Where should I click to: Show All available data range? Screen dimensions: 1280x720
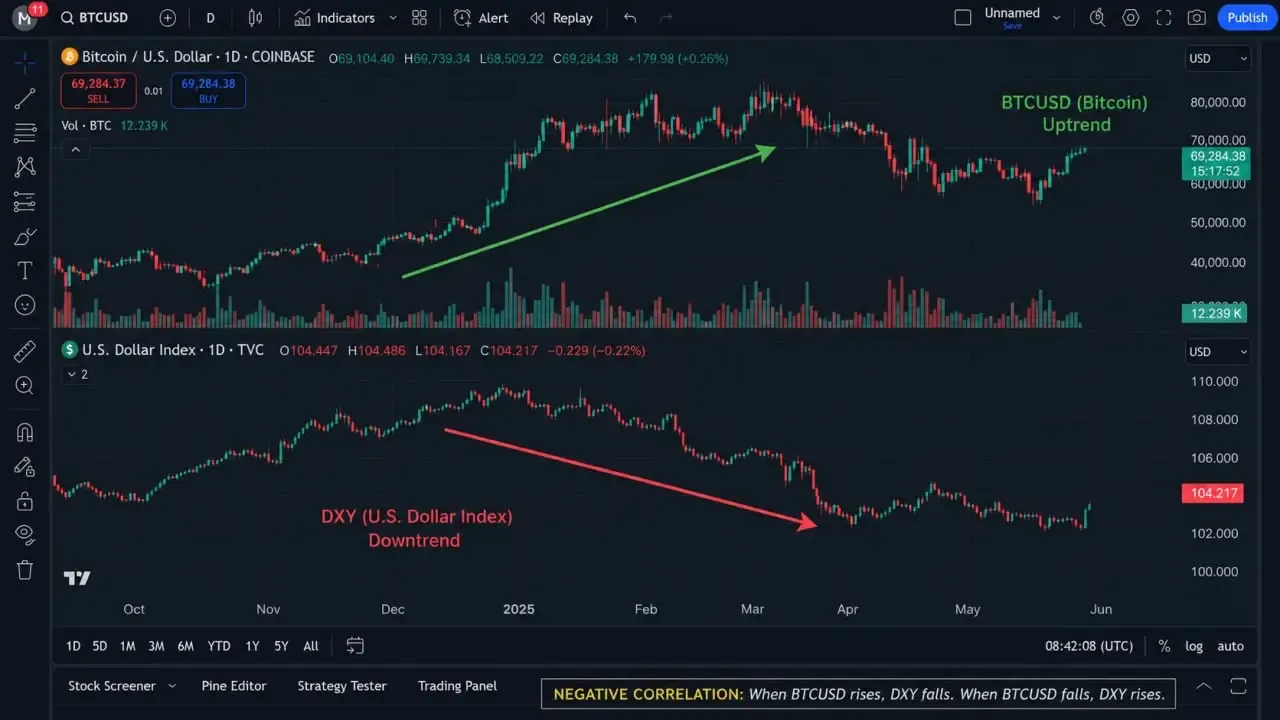coord(311,646)
